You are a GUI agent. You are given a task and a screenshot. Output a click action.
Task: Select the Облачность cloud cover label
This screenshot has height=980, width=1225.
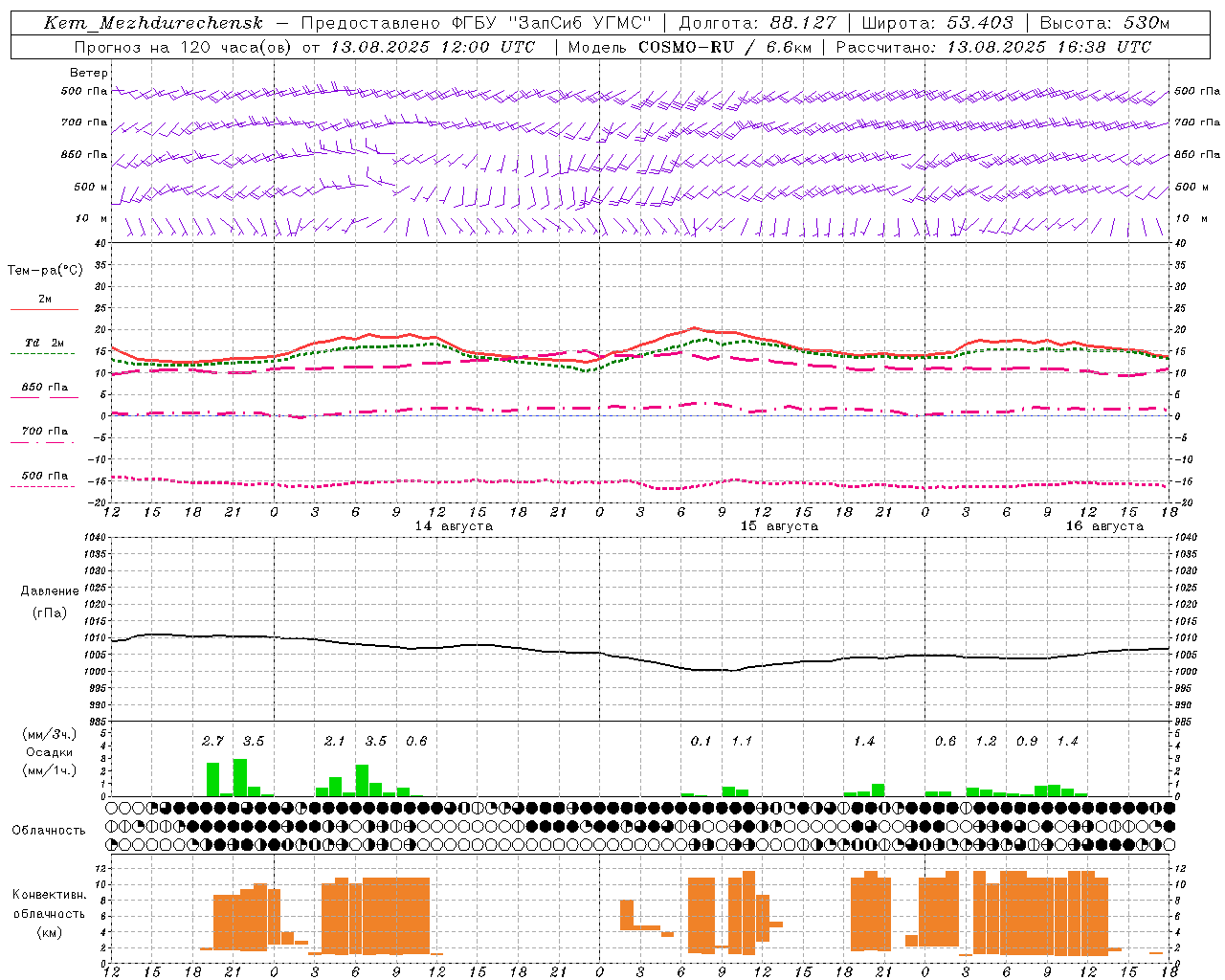pos(49,830)
